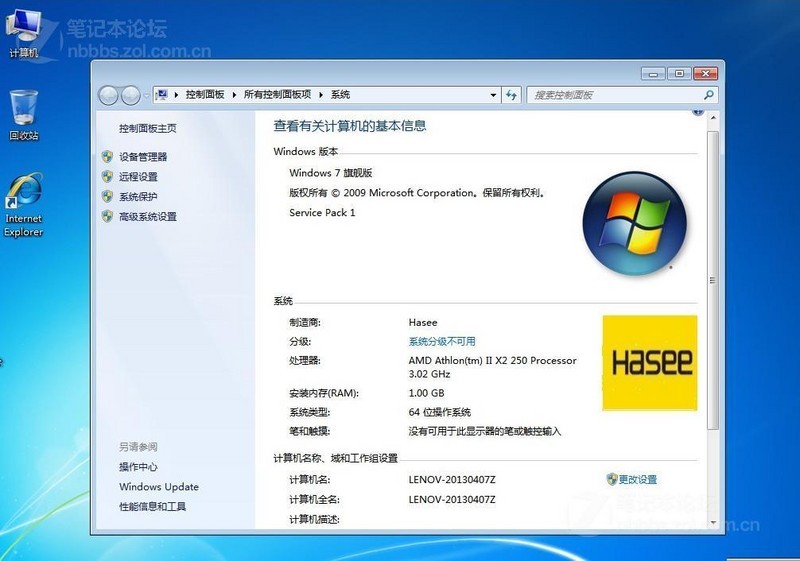Open the 计算机 desktop icon
Image resolution: width=800 pixels, height=561 pixels.
(x=23, y=33)
